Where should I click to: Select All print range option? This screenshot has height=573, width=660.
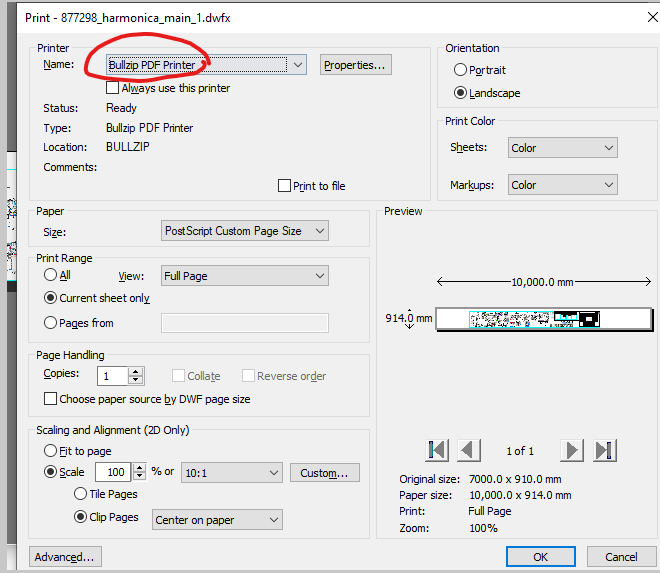click(x=50, y=275)
